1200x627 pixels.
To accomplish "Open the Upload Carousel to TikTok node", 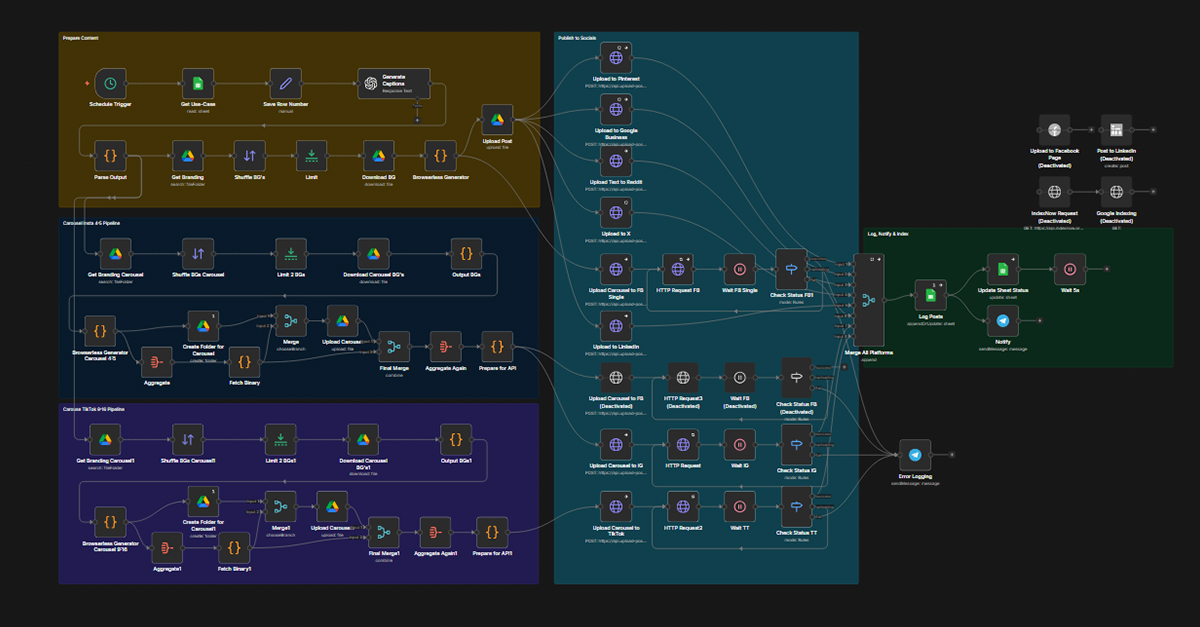I will 616,506.
